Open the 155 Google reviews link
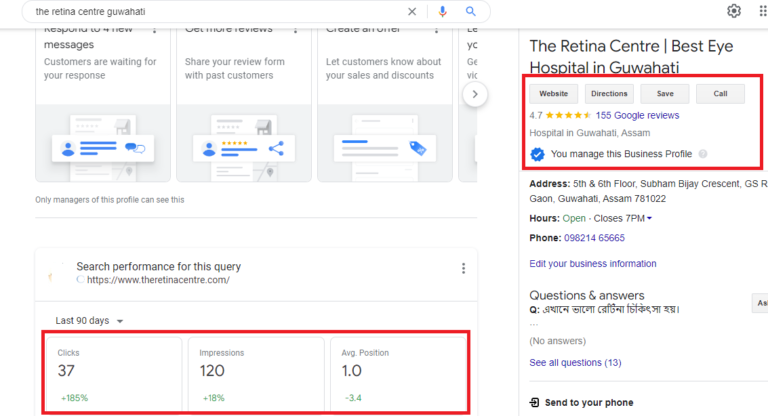 [637, 115]
